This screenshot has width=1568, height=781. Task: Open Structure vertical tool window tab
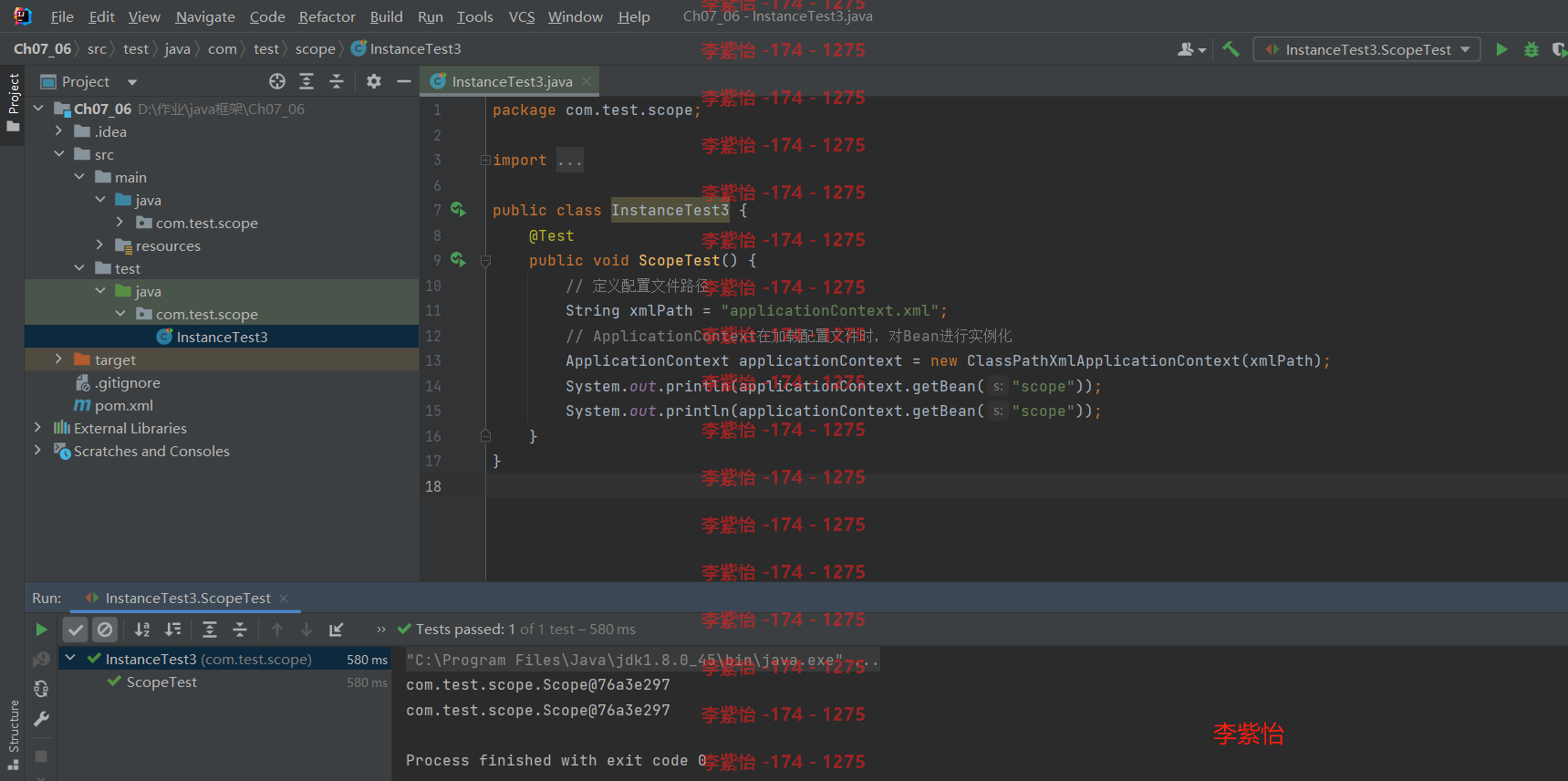tap(13, 735)
